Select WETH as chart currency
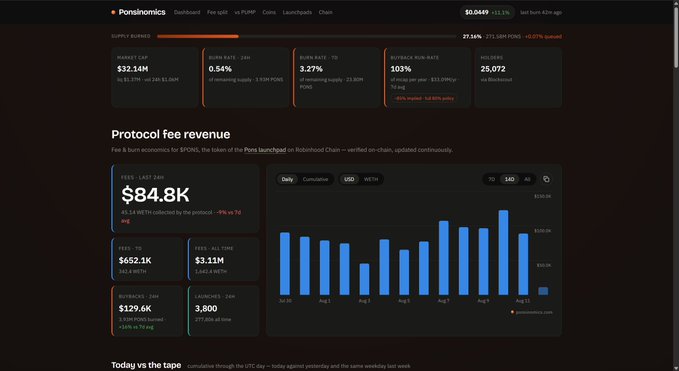679x371 pixels. click(371, 179)
